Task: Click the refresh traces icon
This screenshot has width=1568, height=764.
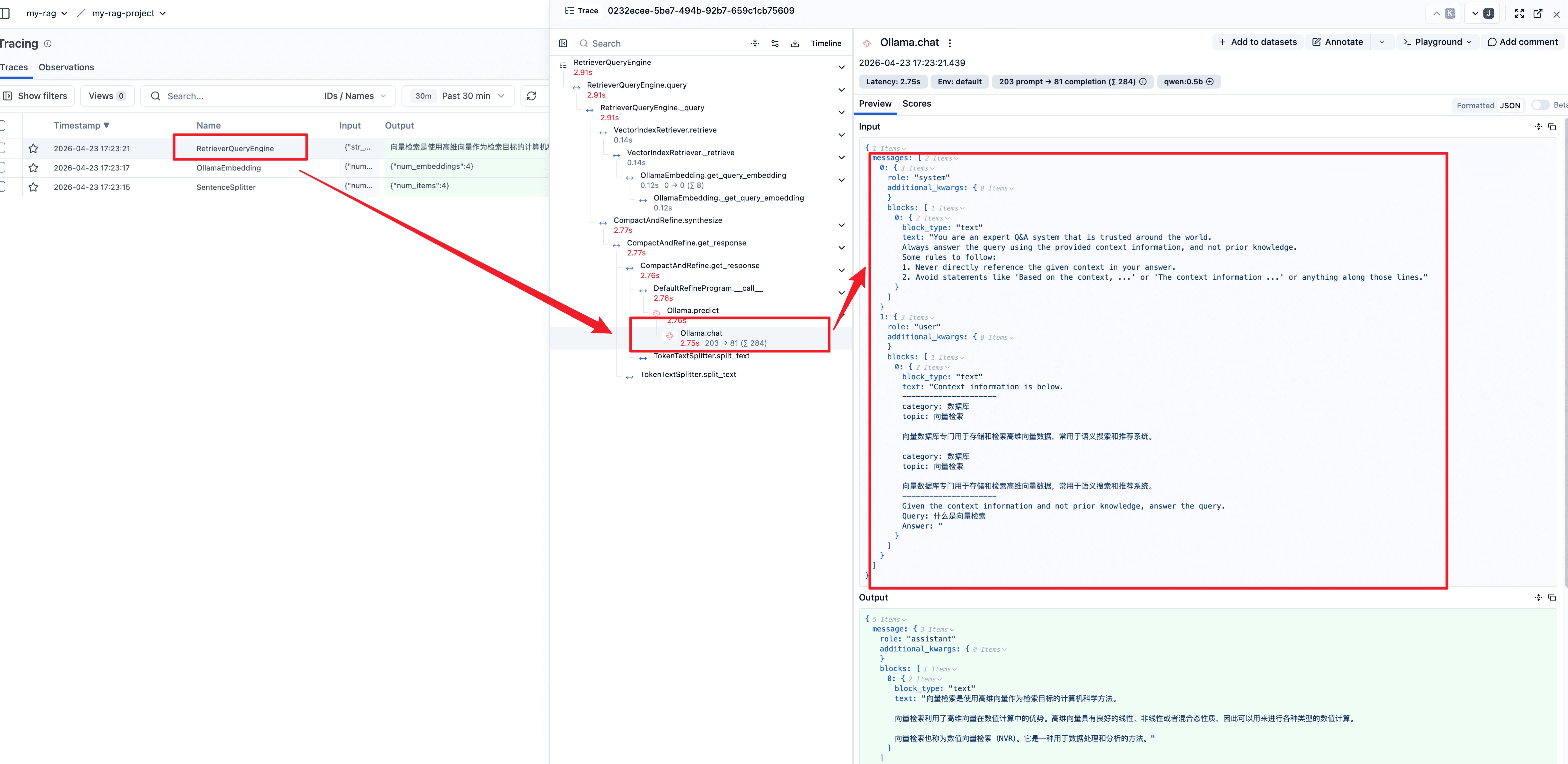Action: [x=531, y=96]
